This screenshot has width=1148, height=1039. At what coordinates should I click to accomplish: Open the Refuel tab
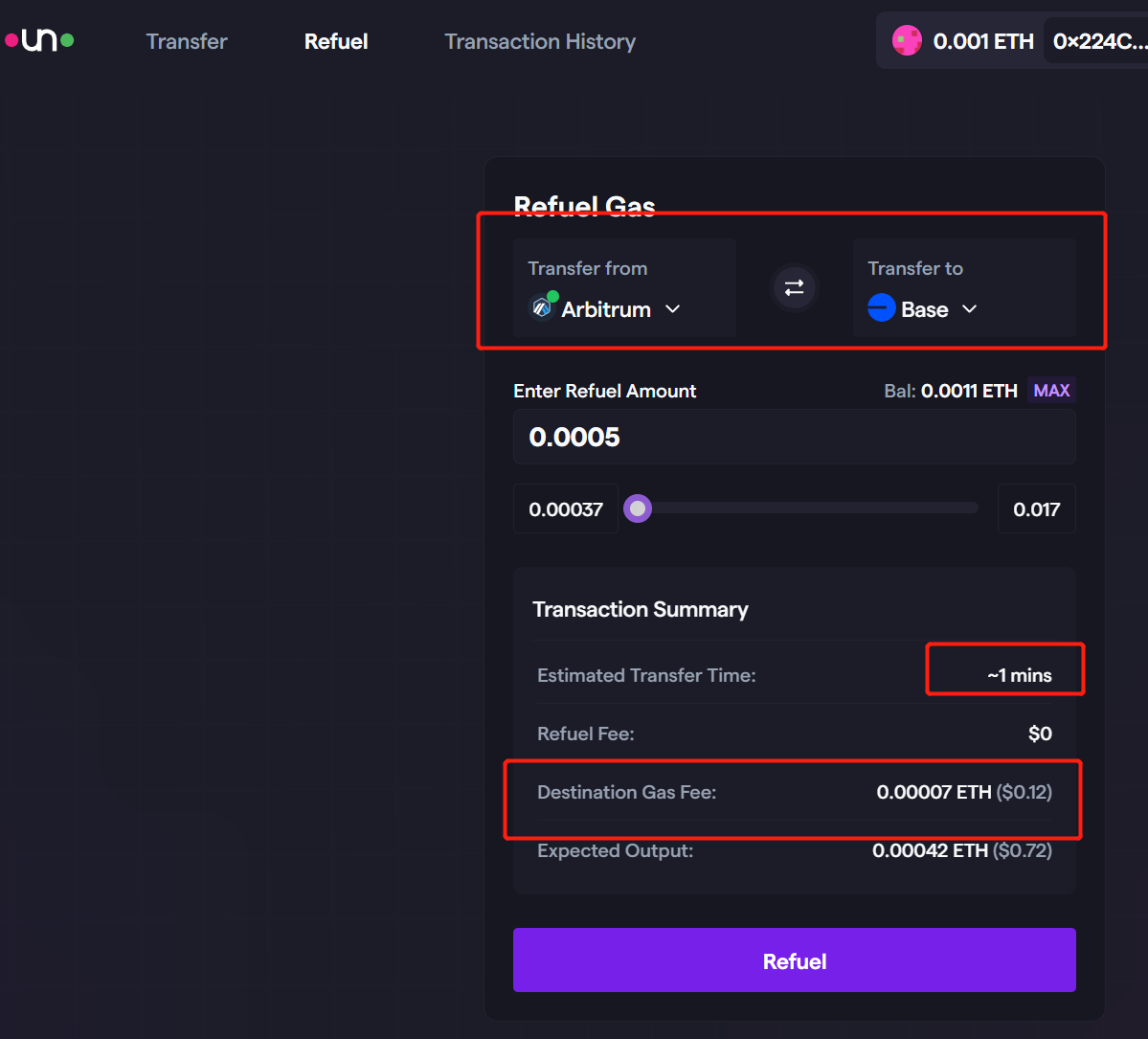(x=336, y=42)
